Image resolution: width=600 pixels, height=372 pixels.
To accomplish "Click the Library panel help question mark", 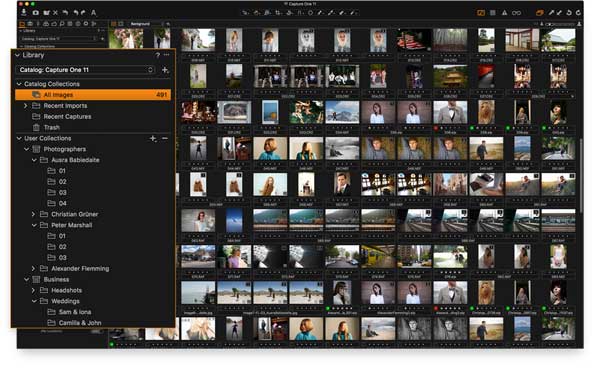I will [157, 55].
